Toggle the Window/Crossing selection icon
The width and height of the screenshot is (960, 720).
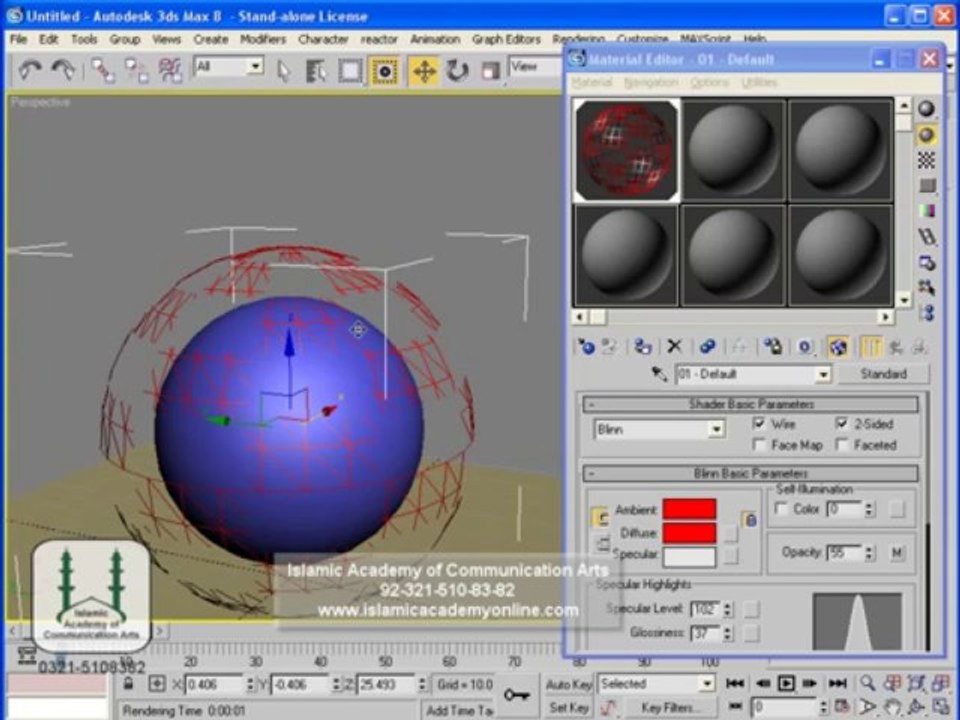[x=384, y=71]
